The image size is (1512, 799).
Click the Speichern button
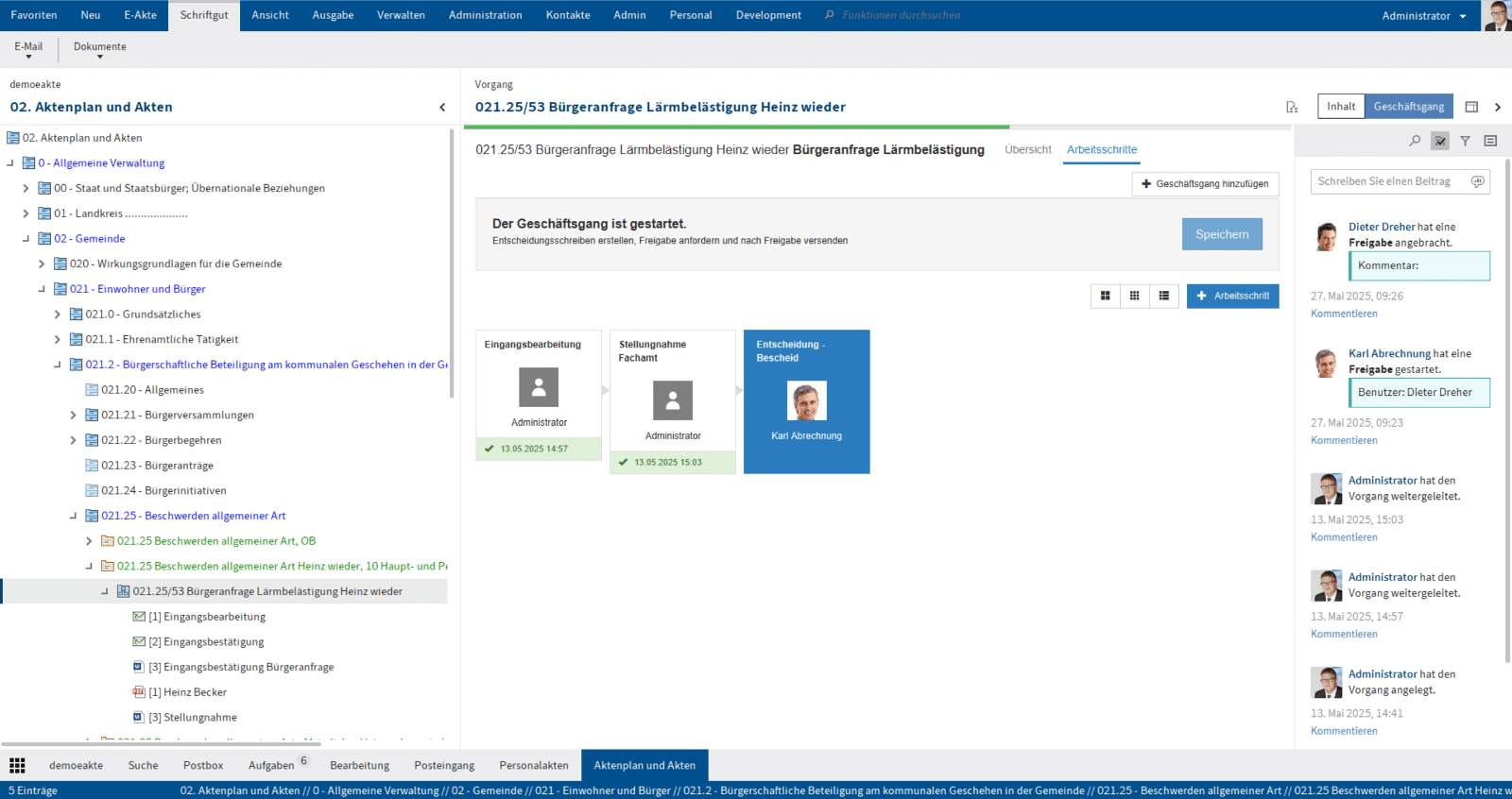[1221, 234]
